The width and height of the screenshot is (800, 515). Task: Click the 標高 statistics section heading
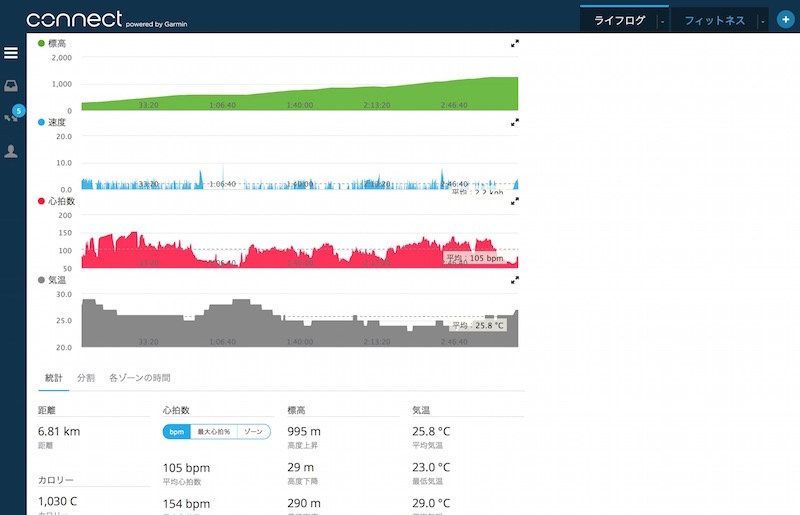click(x=296, y=410)
